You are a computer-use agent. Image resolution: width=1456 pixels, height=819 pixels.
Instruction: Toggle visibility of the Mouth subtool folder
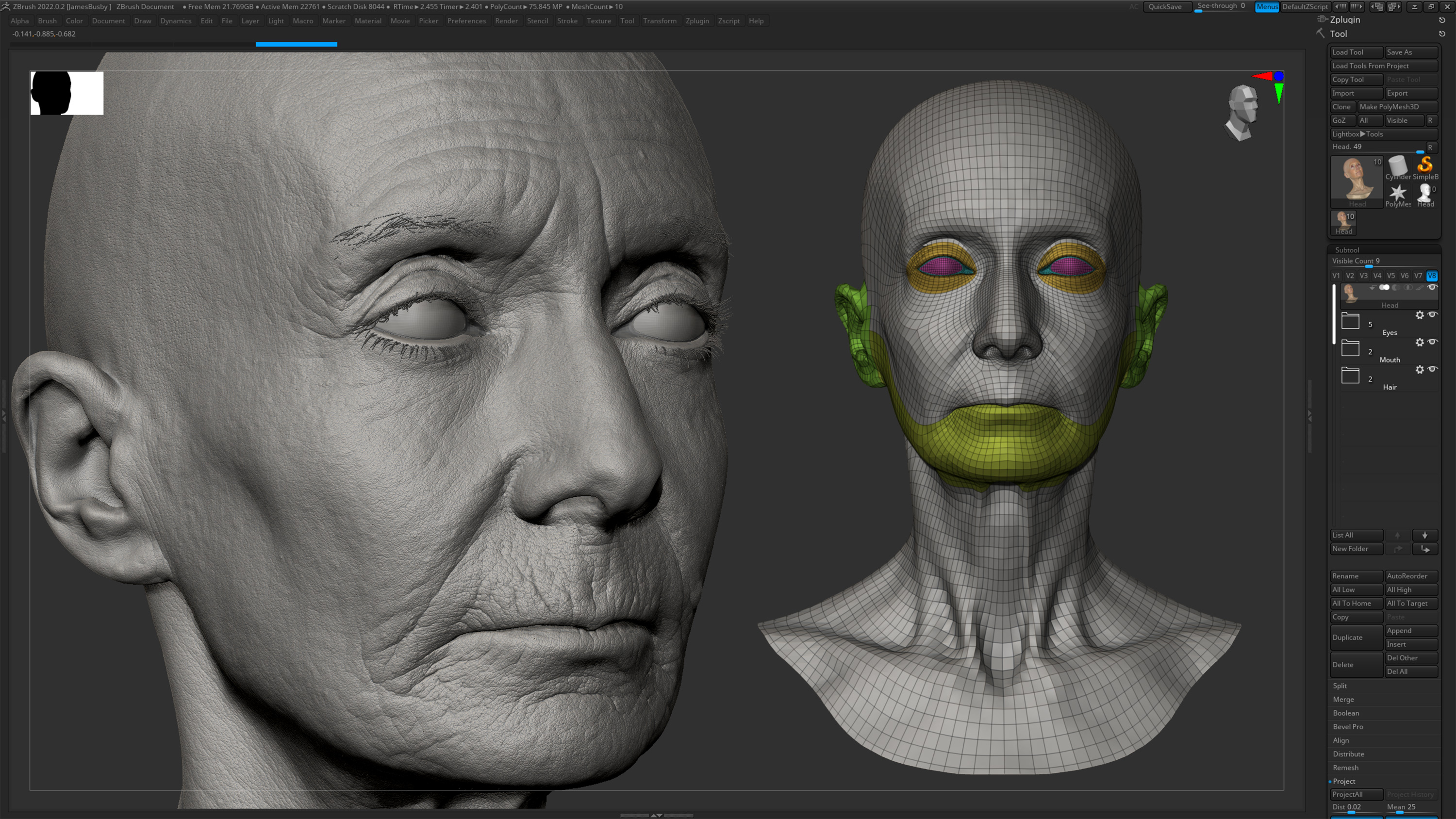pyautogui.click(x=1432, y=342)
